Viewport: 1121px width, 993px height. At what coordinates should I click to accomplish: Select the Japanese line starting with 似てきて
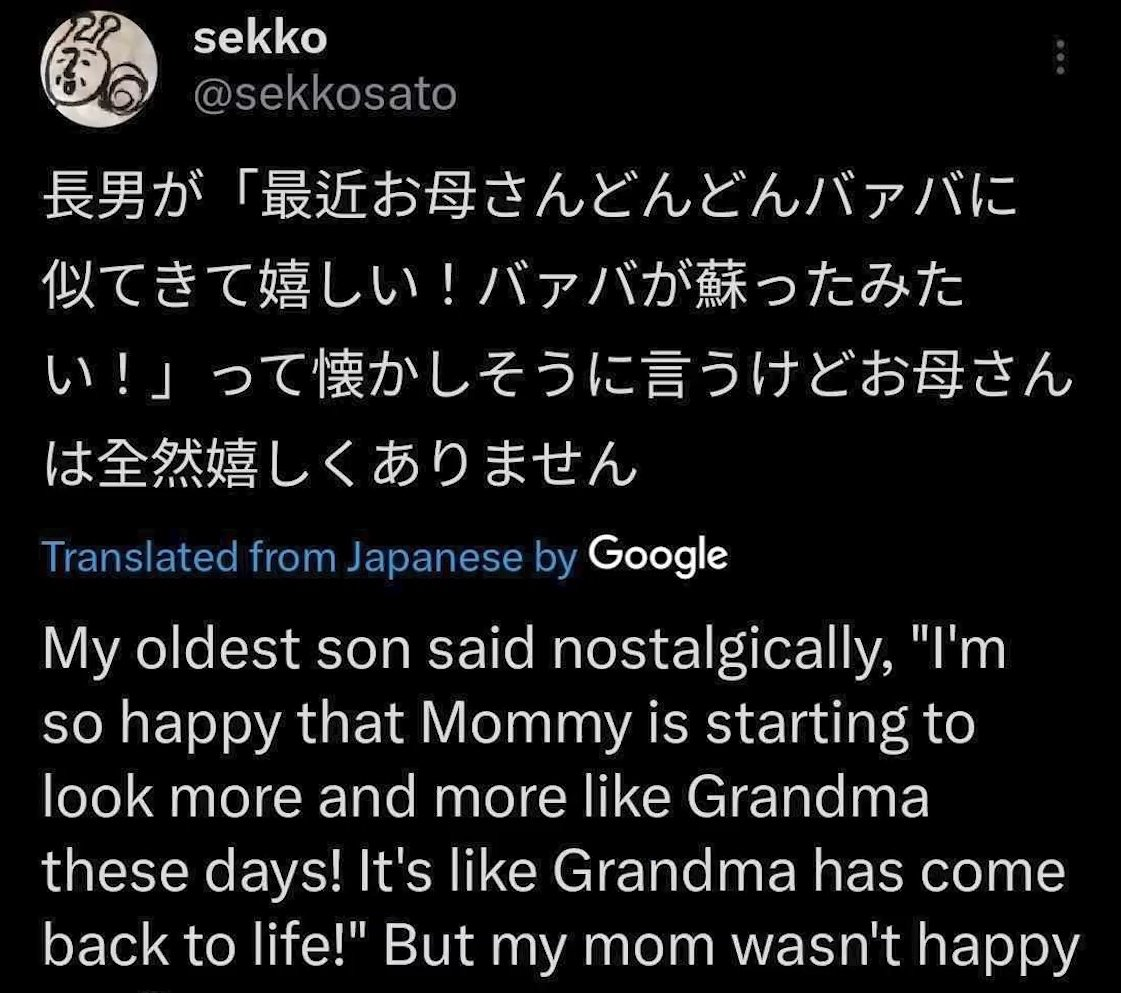(504, 287)
